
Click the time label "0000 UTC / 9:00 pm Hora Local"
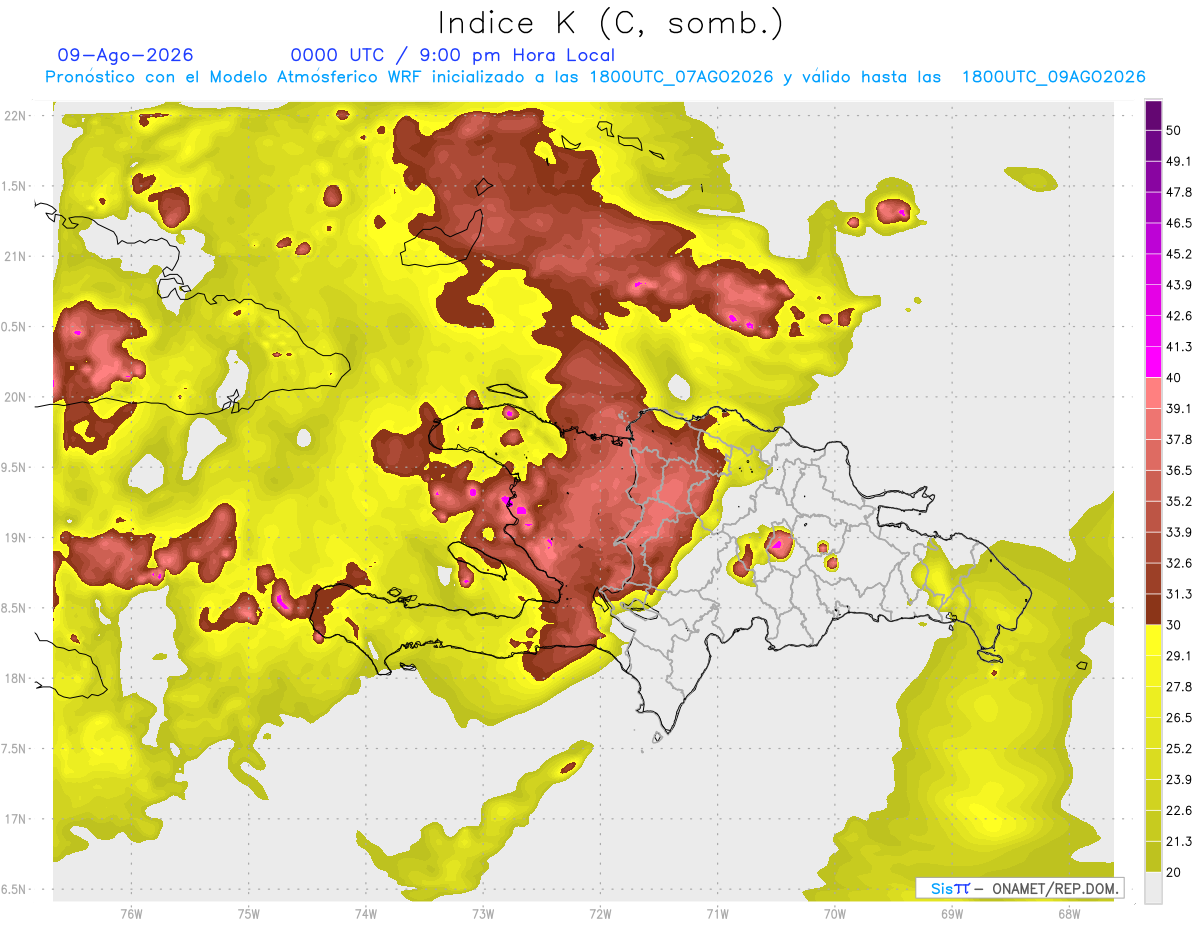pos(453,55)
